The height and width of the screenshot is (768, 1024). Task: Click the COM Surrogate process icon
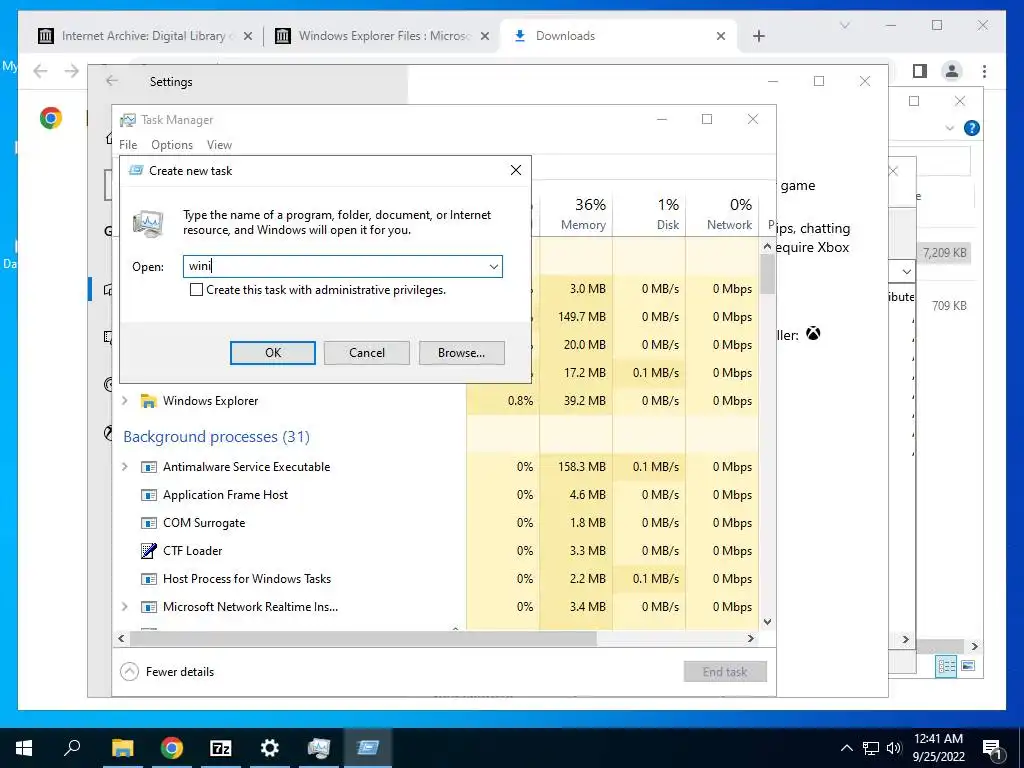click(149, 523)
